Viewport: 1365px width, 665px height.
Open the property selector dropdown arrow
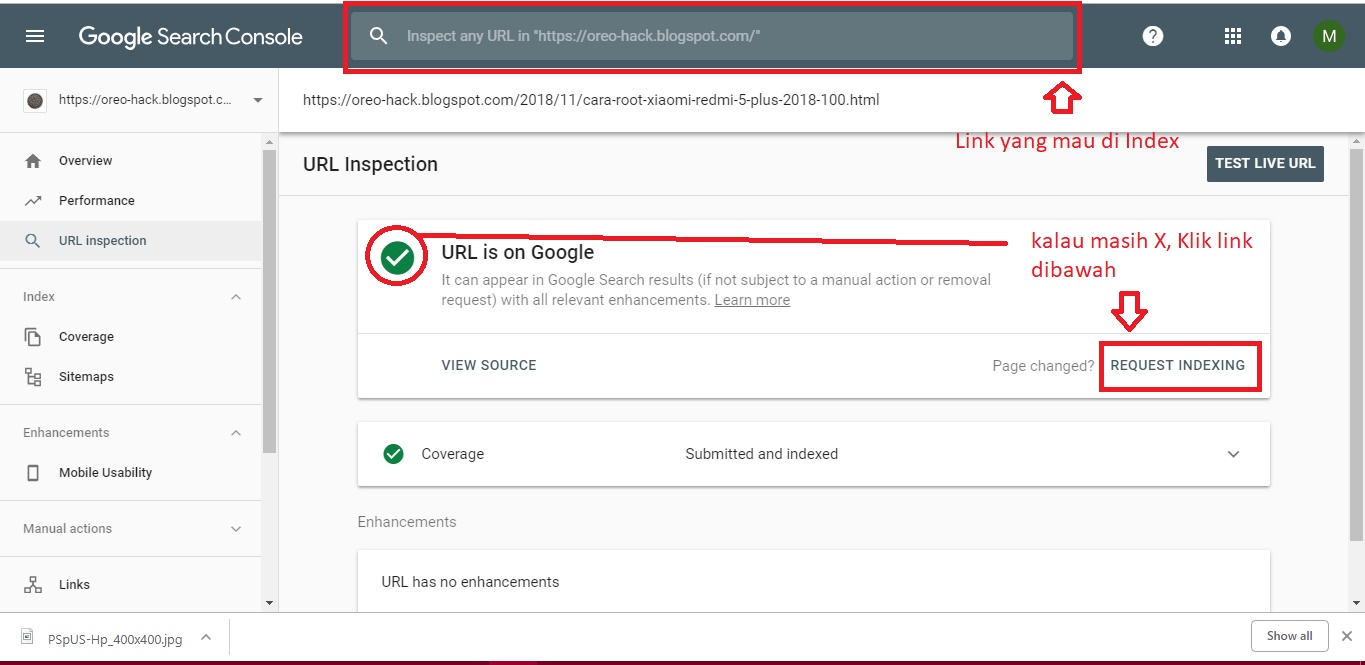tap(258, 100)
